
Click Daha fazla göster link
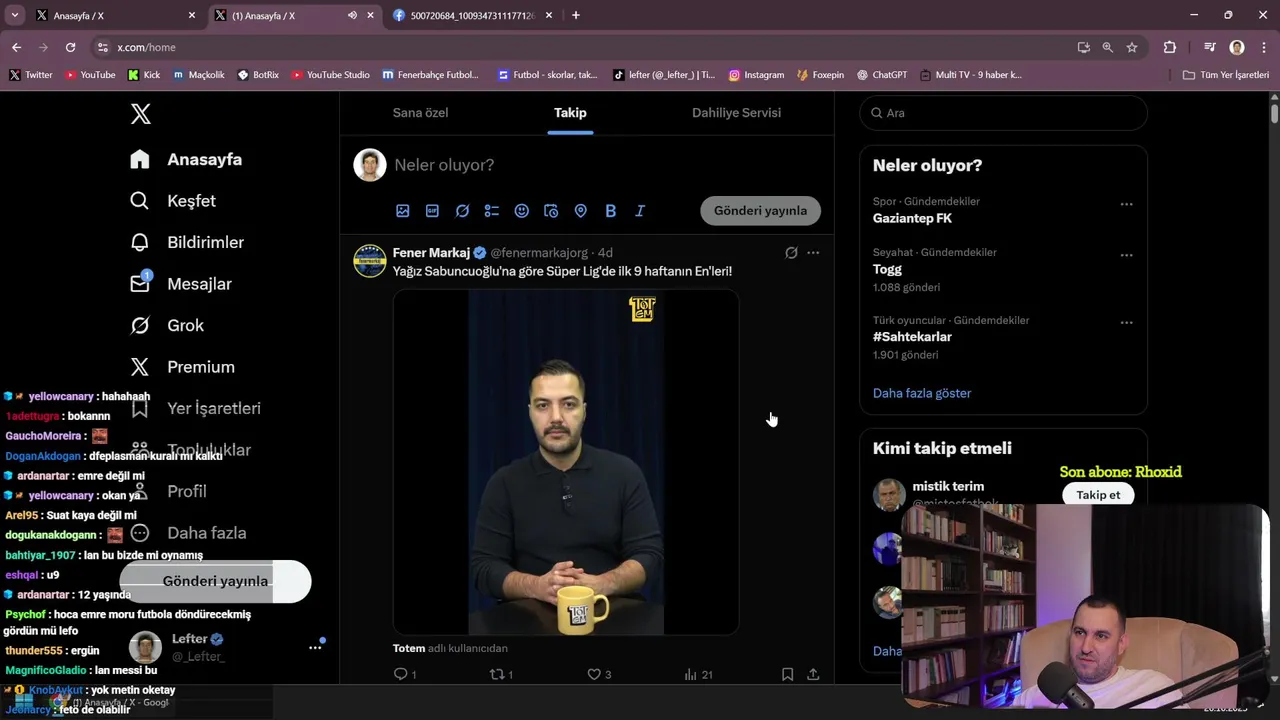tap(922, 393)
